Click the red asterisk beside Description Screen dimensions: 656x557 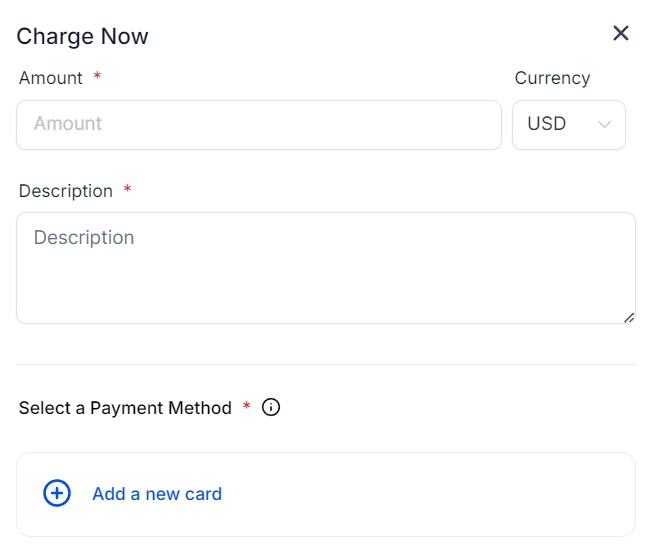127,190
